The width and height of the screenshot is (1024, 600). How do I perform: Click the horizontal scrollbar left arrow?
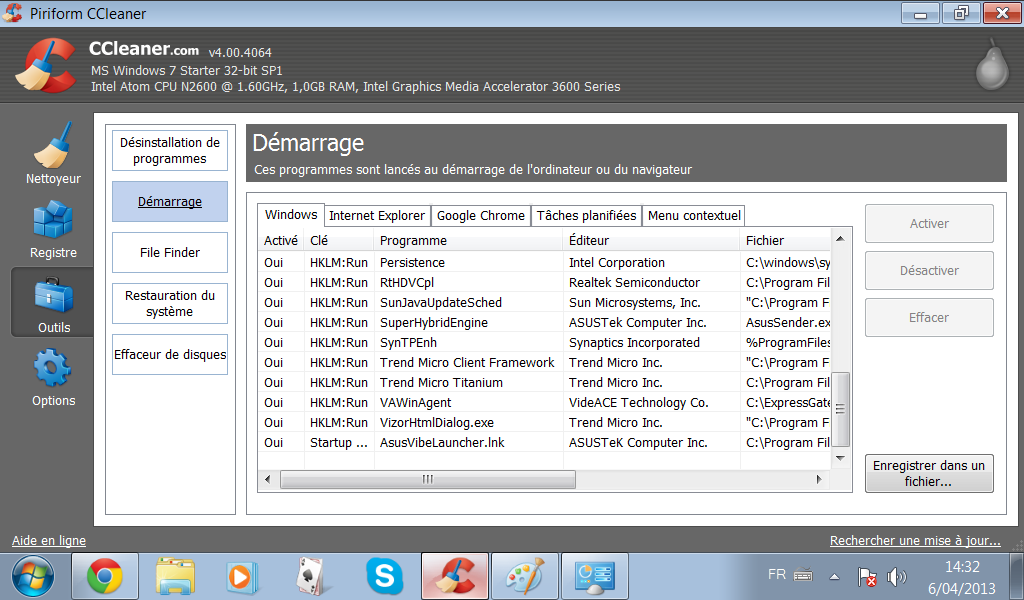[x=267, y=480]
